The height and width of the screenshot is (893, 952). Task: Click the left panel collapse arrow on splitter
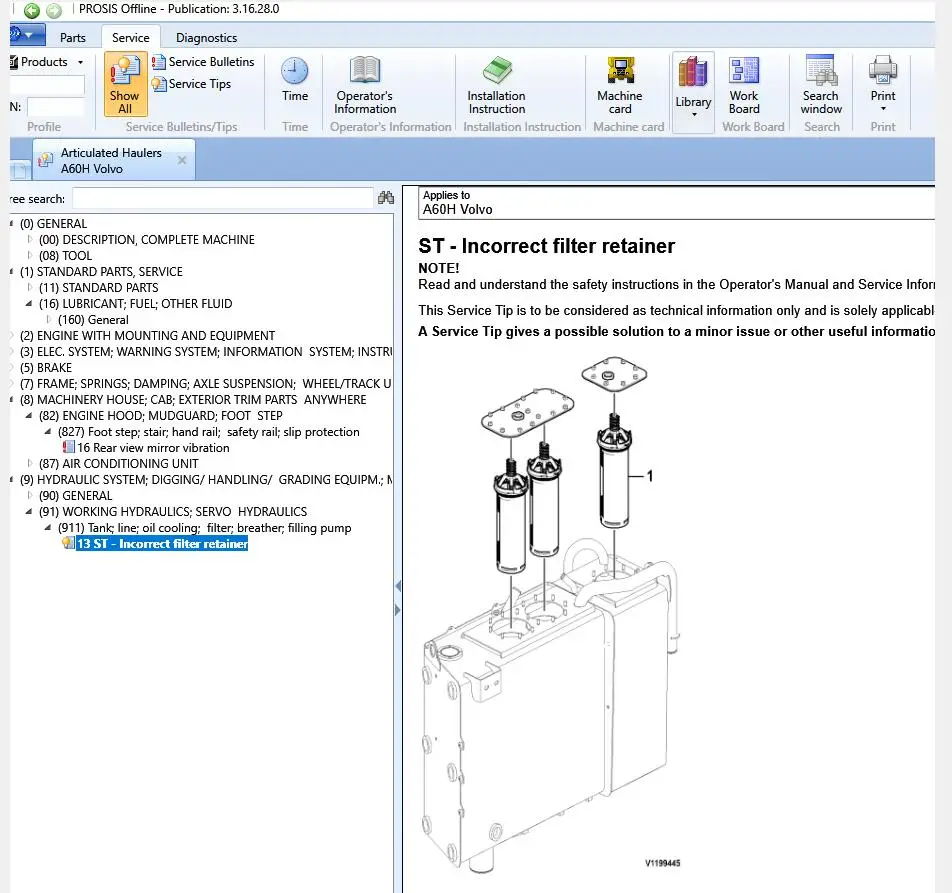398,586
